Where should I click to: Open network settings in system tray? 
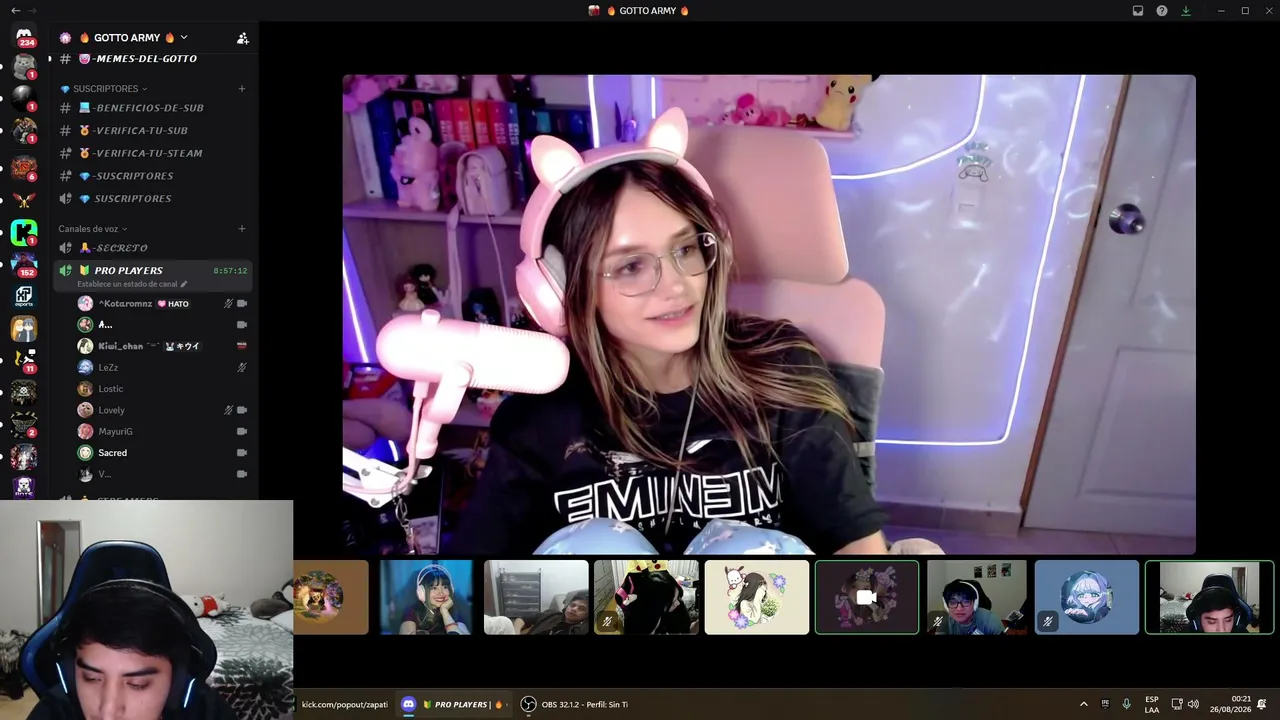pos(1177,705)
